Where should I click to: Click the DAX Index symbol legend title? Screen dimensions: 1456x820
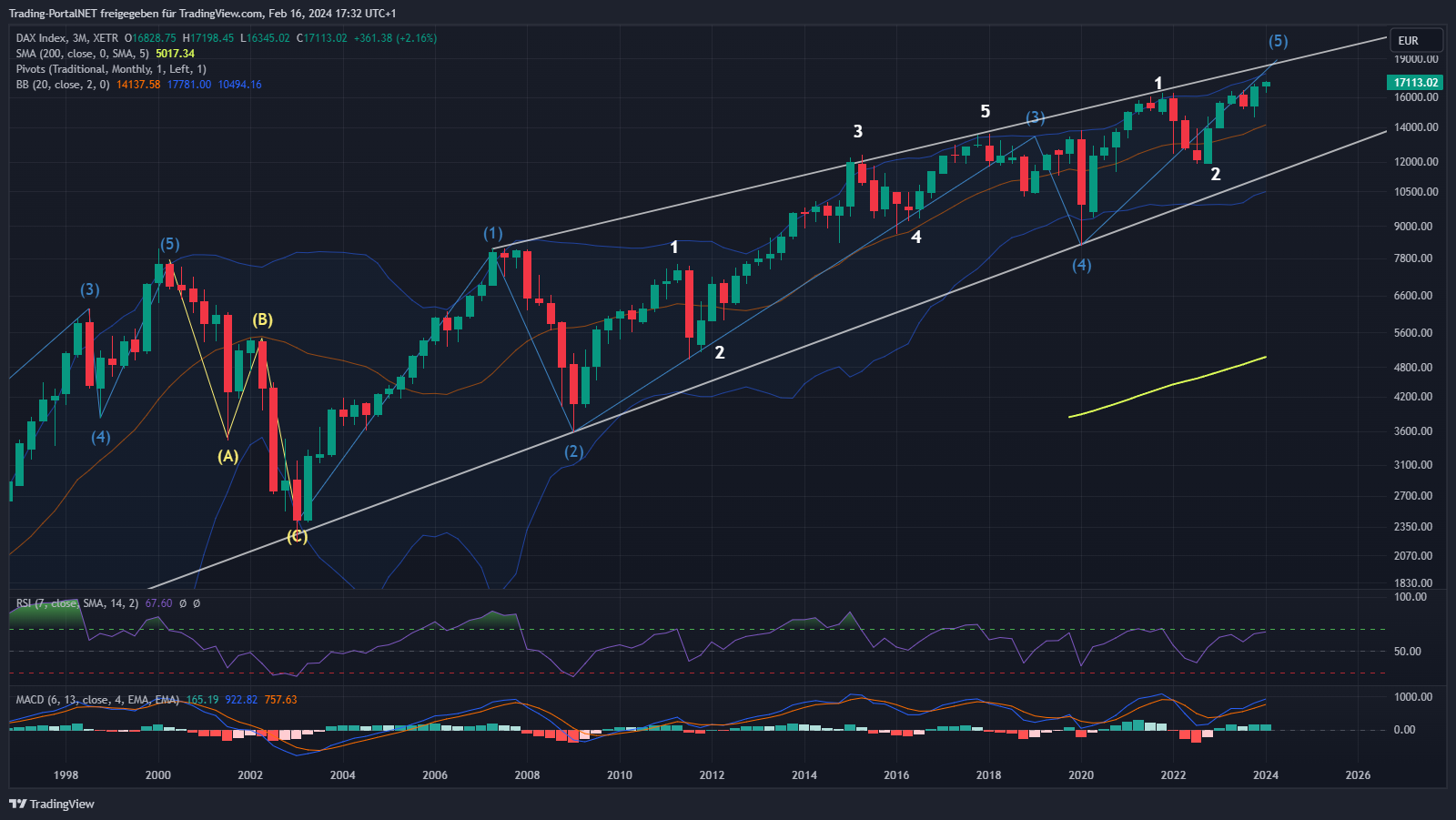click(67, 38)
